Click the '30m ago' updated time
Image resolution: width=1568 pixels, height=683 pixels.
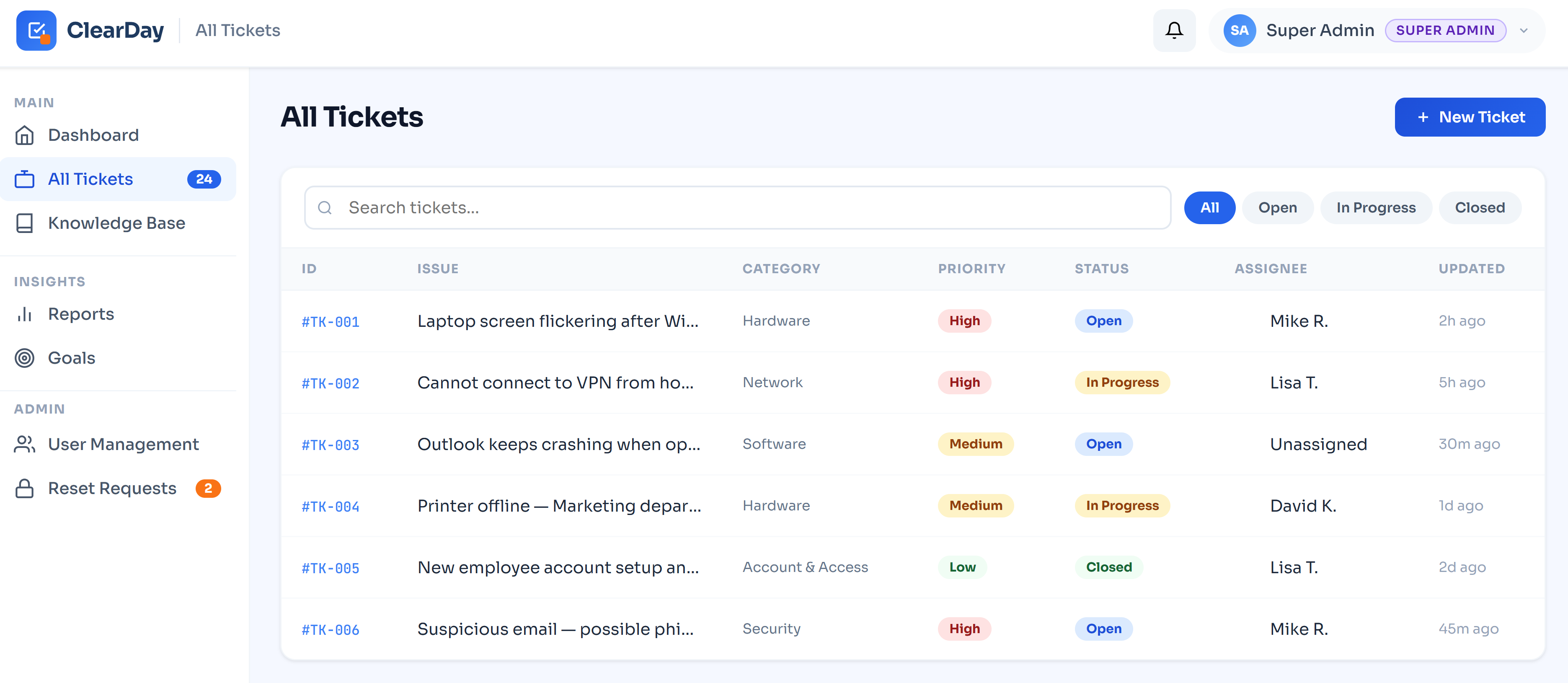[1469, 444]
